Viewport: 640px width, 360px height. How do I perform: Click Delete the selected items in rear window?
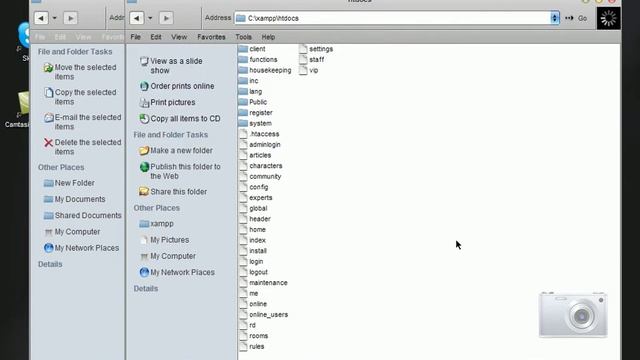(x=82, y=147)
